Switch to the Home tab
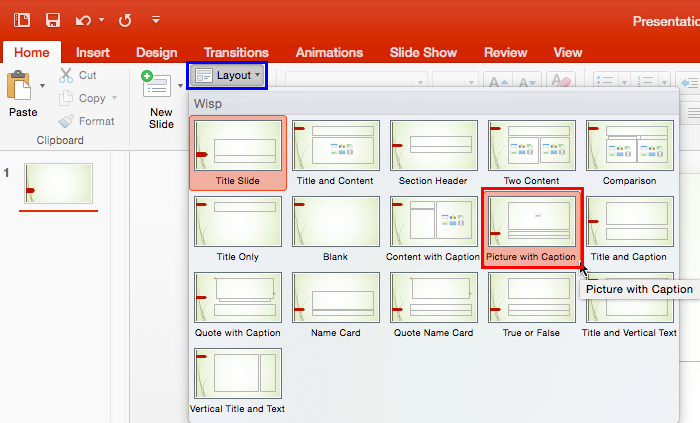The width and height of the screenshot is (700, 423). click(32, 52)
